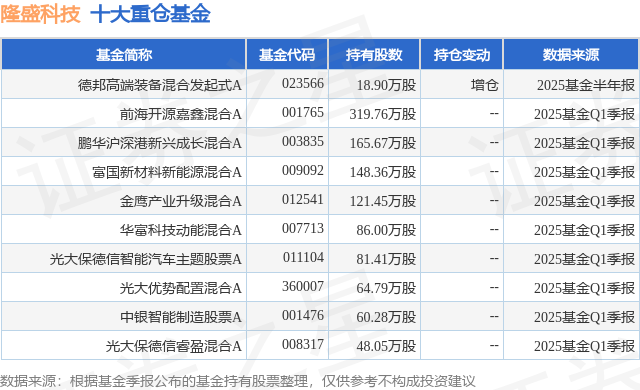
Task: Click the 十大重仓基金 heading
Action: tap(150, 14)
